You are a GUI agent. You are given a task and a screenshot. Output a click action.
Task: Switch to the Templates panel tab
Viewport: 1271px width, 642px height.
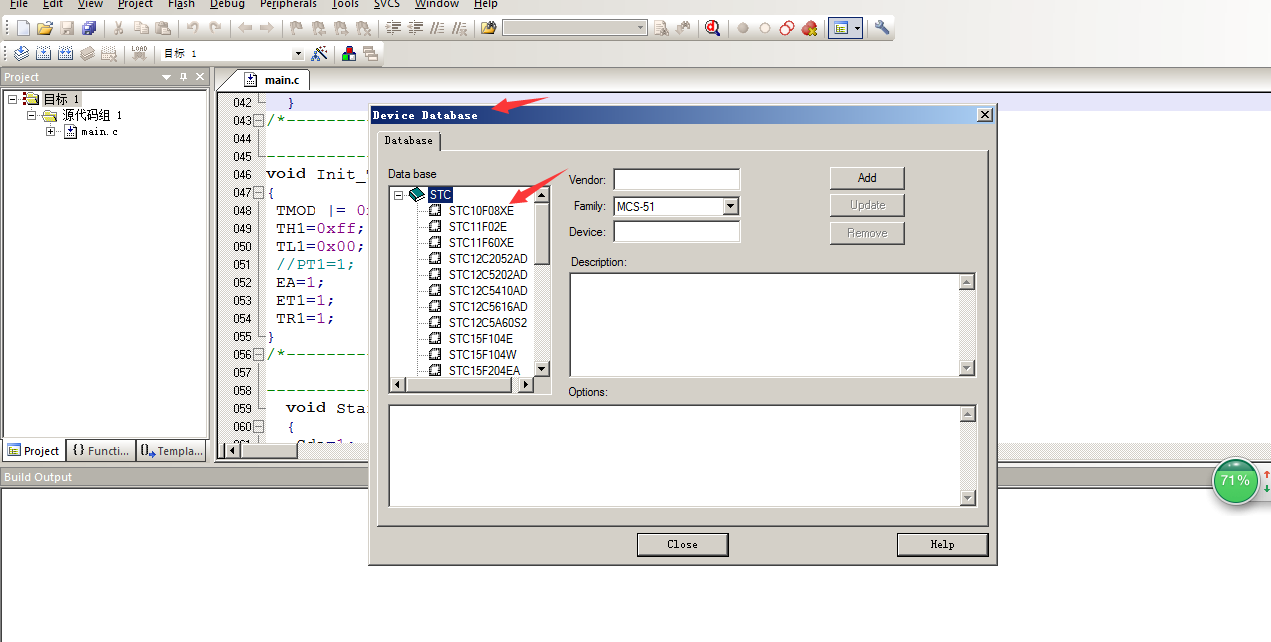[x=171, y=451]
